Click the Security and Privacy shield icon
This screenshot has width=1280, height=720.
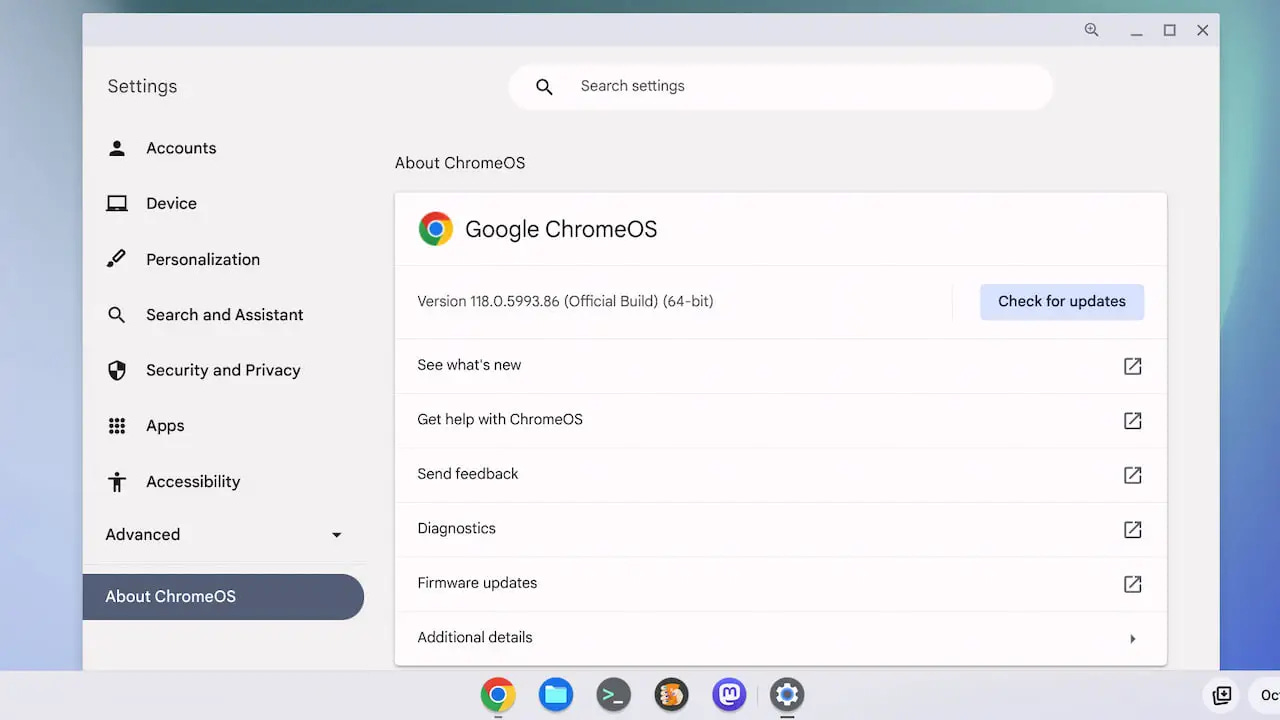click(x=117, y=370)
